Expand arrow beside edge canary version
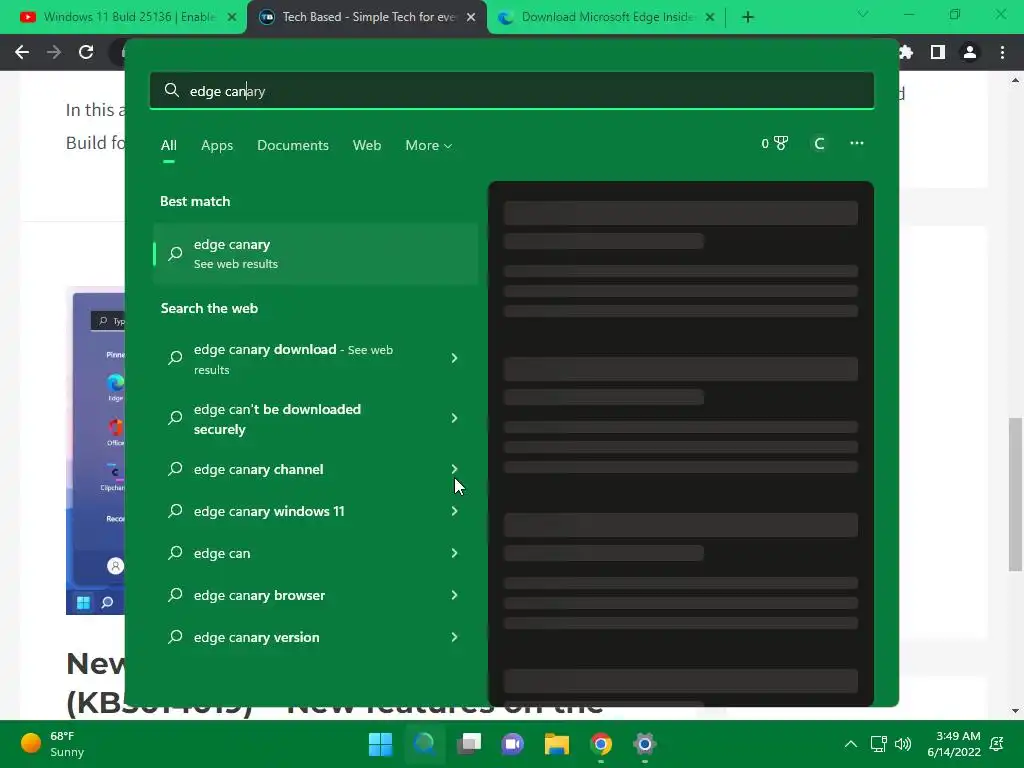1024x768 pixels. pyautogui.click(x=455, y=637)
